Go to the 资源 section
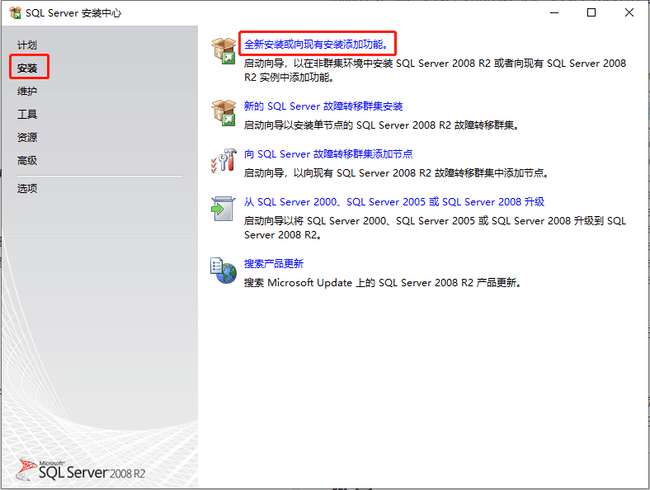The width and height of the screenshot is (650, 490). (27, 137)
